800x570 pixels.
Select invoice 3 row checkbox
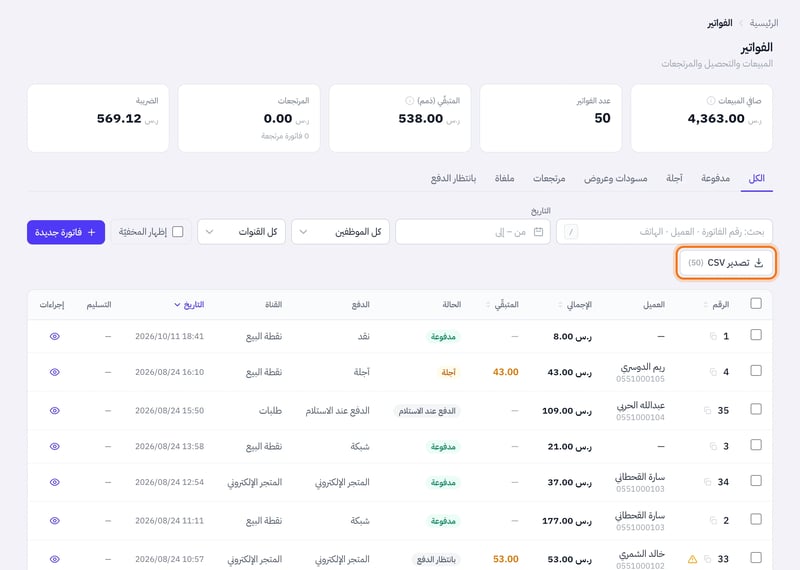(756, 445)
